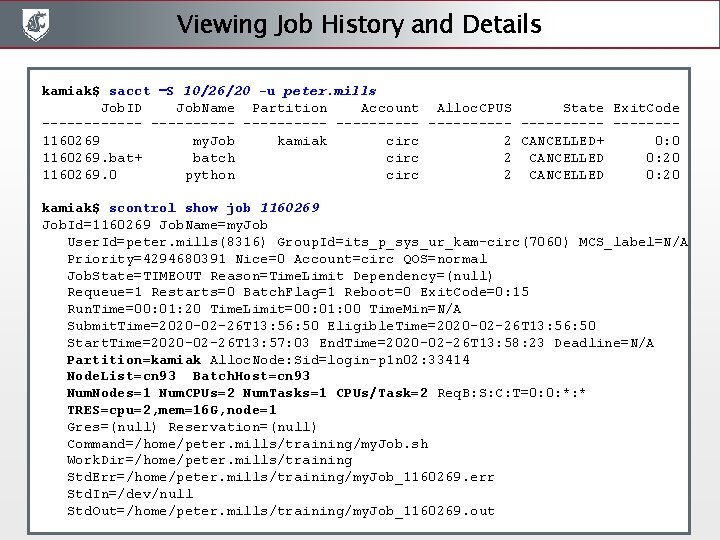Click the StdOut myJob_1160269.out path
This screenshot has width=720, height=540.
(281, 511)
